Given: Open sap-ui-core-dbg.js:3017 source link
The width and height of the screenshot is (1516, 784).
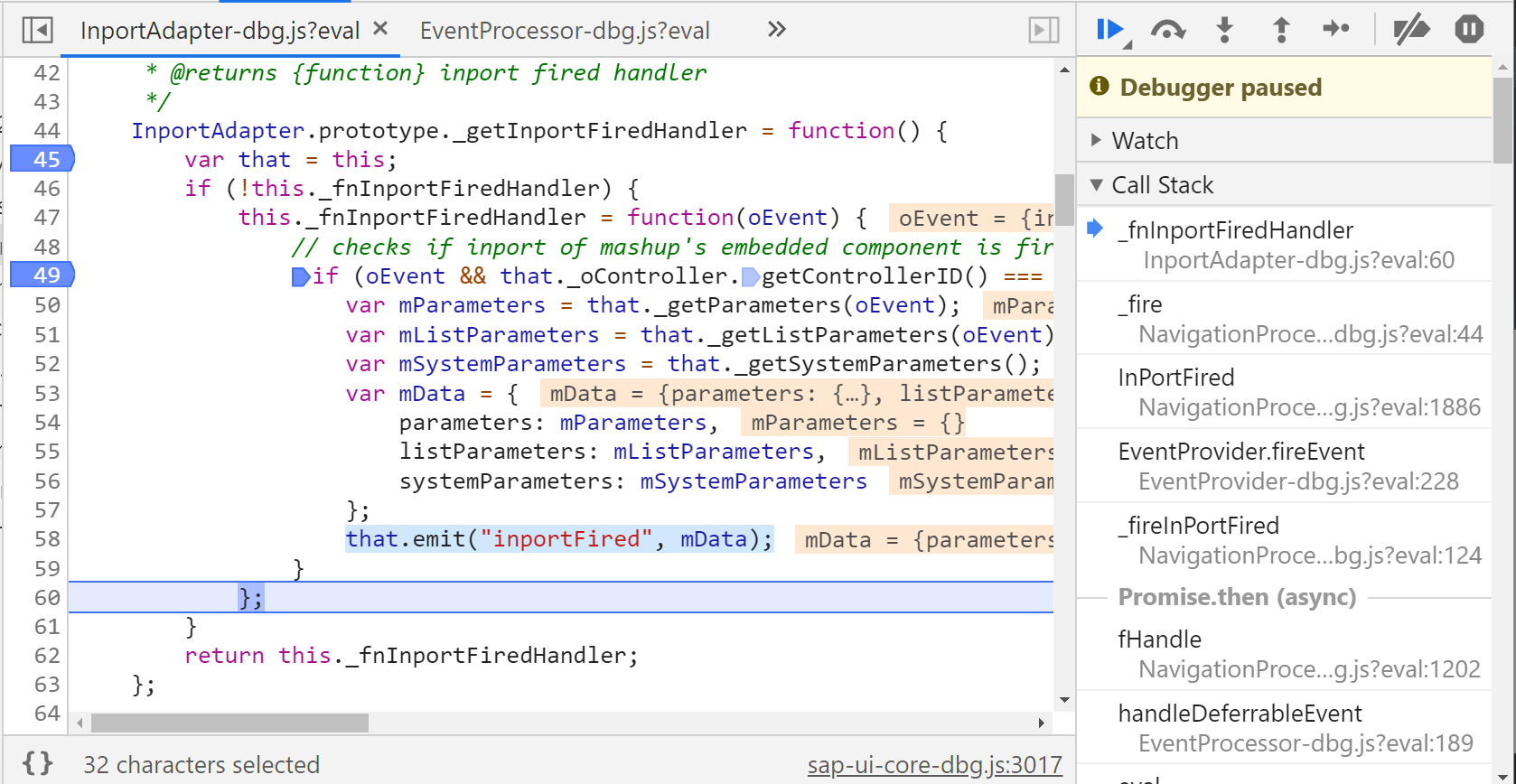Looking at the screenshot, I should point(935,765).
